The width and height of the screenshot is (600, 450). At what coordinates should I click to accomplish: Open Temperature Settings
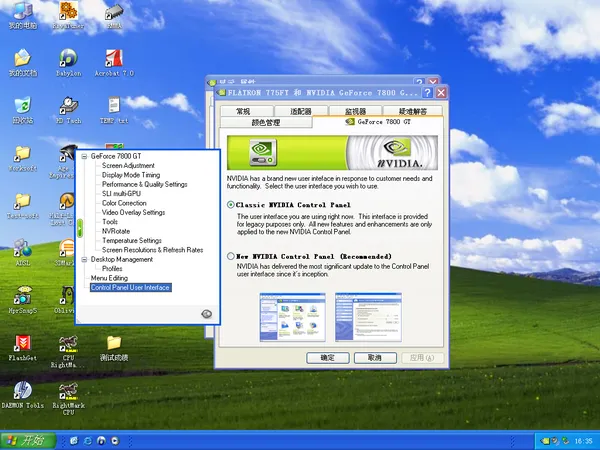[132, 241]
